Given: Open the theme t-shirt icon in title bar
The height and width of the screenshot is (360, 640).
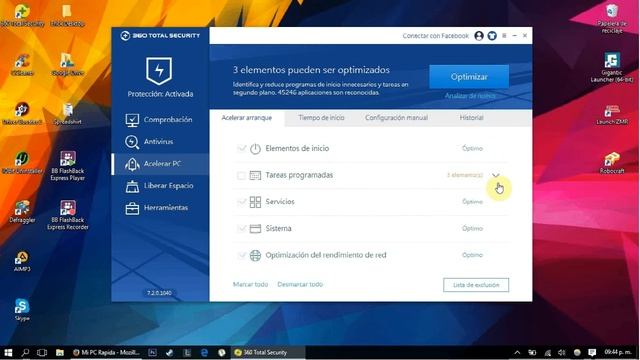Looking at the screenshot, I should click(x=492, y=36).
